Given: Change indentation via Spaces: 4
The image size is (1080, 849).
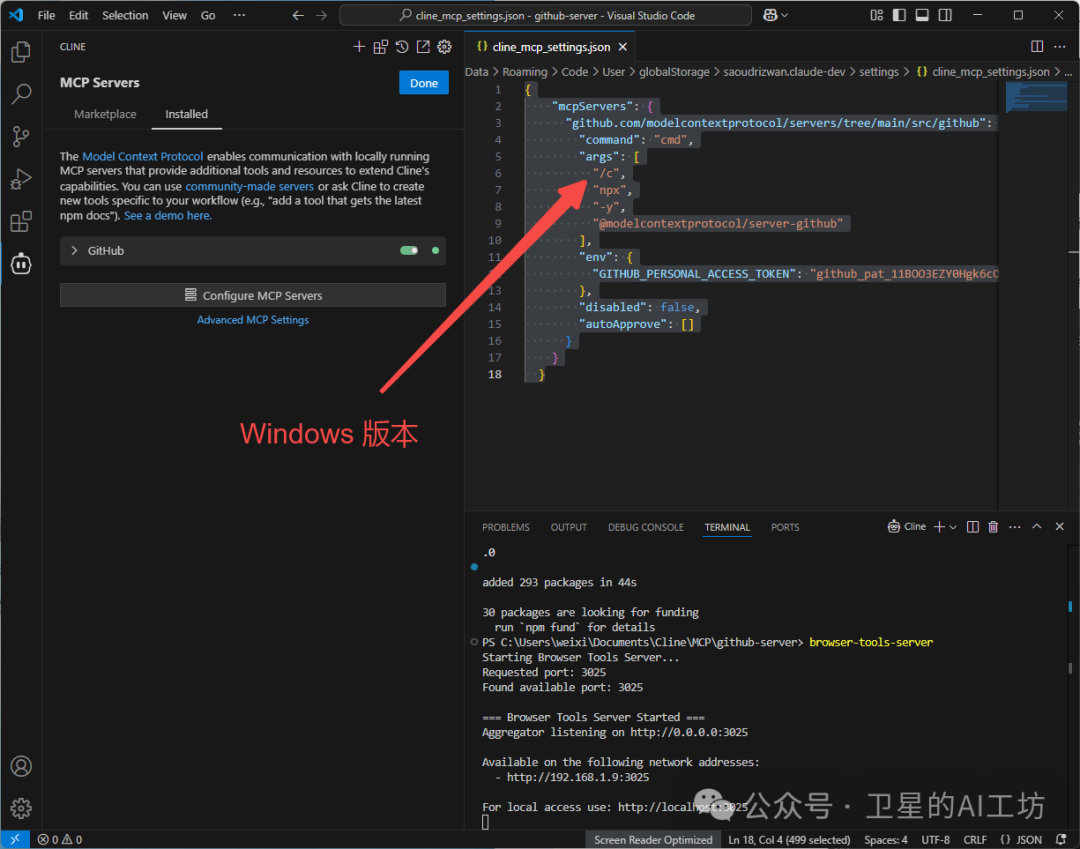Looking at the screenshot, I should tap(885, 839).
